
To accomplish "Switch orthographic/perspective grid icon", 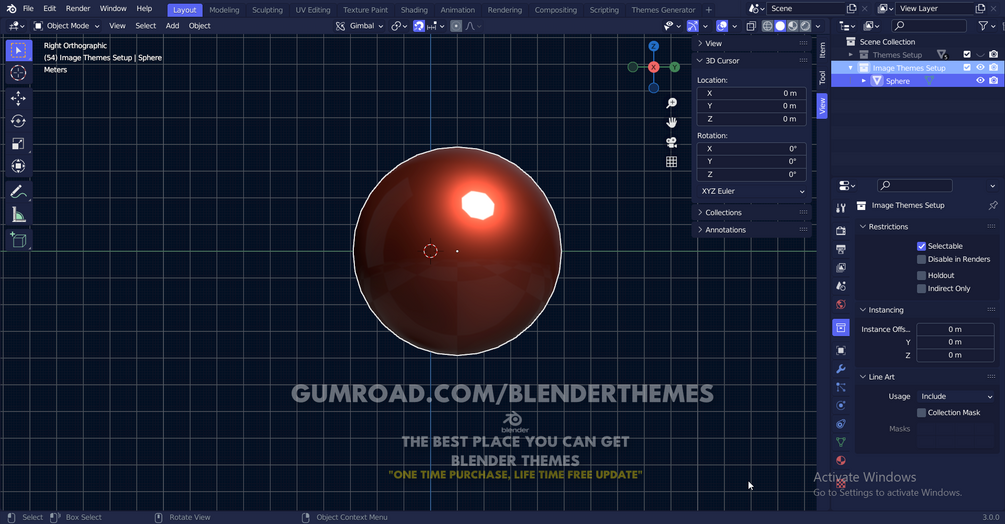I will coord(671,162).
